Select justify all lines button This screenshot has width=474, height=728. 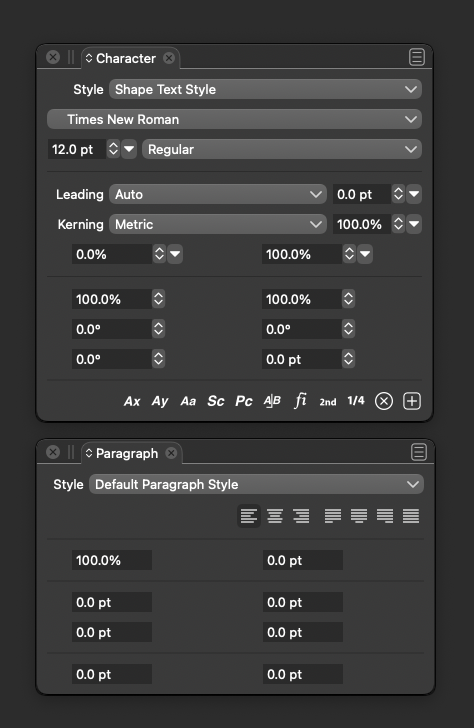[411, 516]
